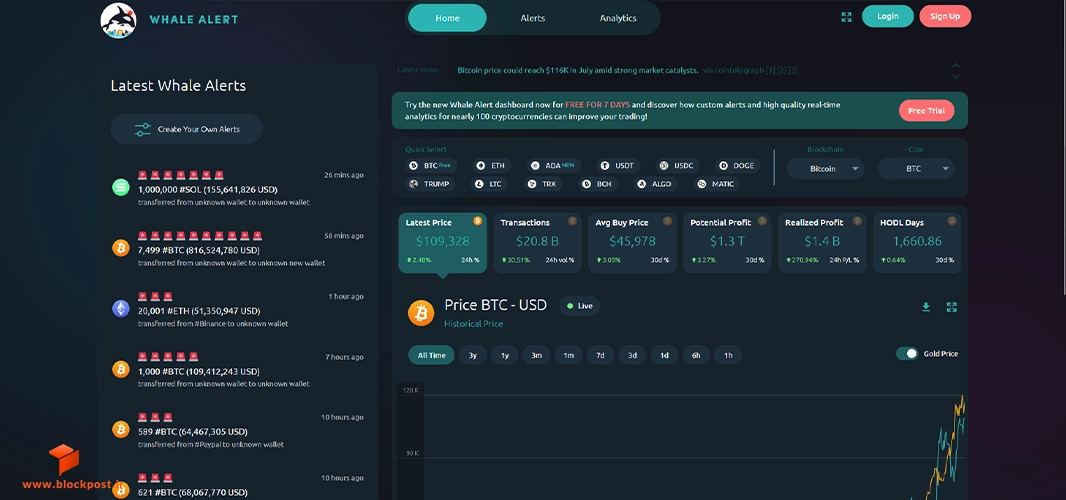1066x500 pixels.
Task: Click the fullscreen icon beside Login
Action: coord(846,17)
